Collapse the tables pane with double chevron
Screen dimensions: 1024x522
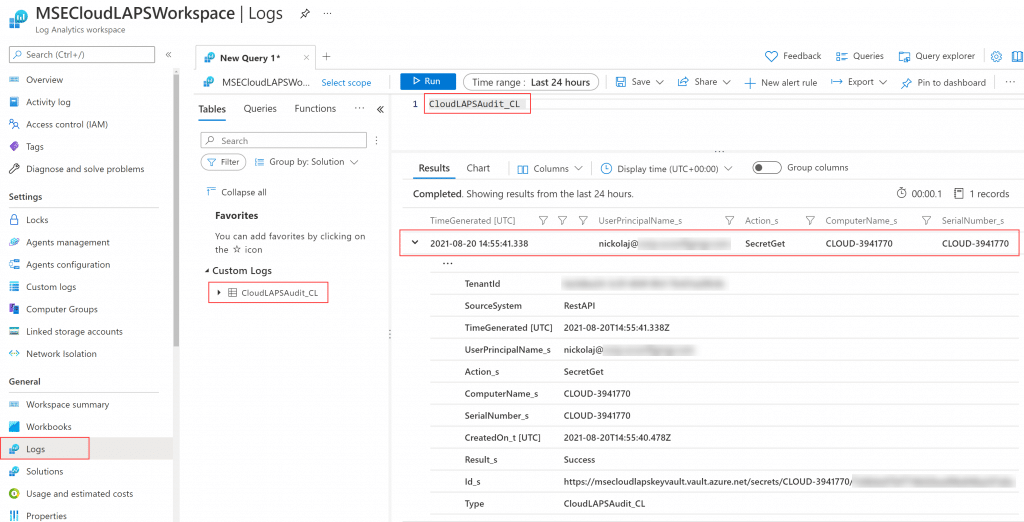[x=380, y=109]
